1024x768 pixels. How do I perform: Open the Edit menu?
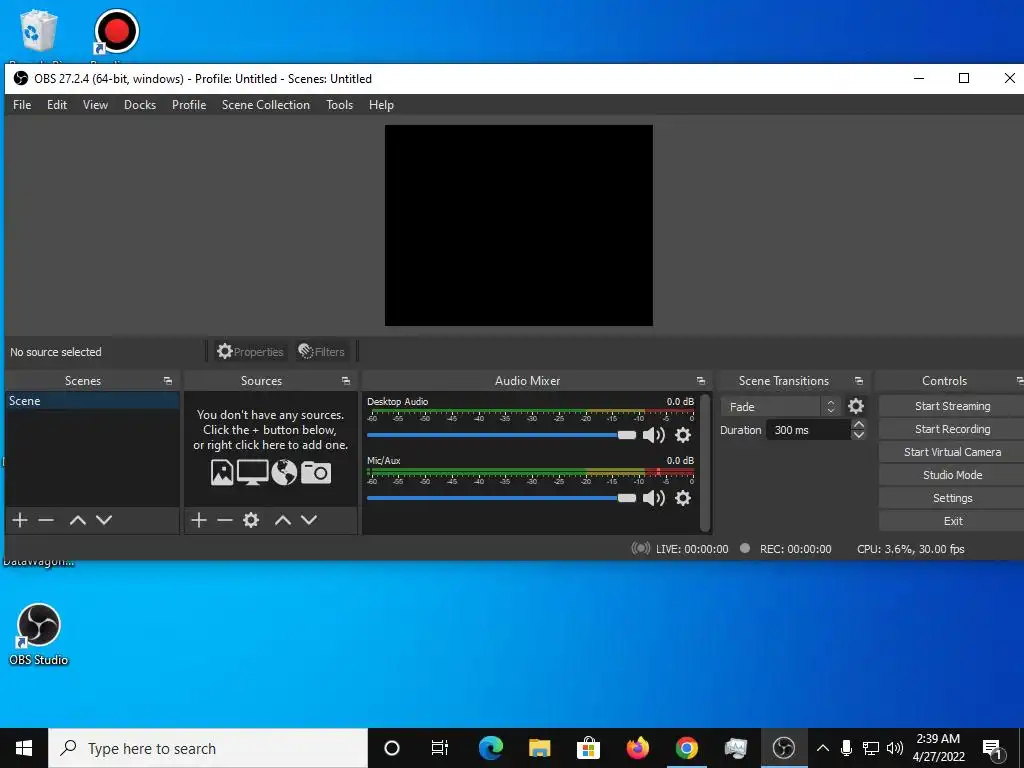[57, 105]
